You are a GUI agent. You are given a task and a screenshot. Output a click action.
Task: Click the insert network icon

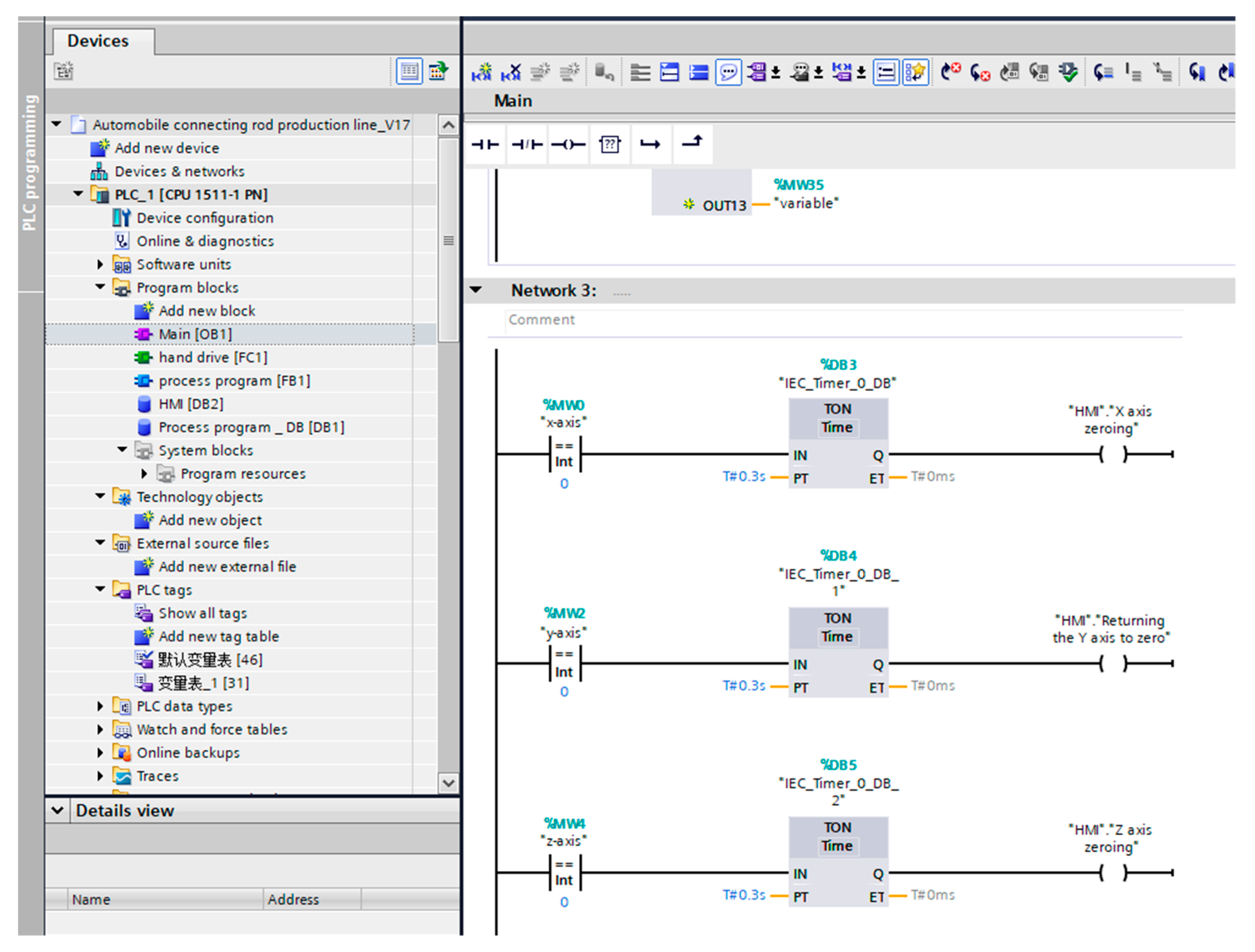coord(482,72)
